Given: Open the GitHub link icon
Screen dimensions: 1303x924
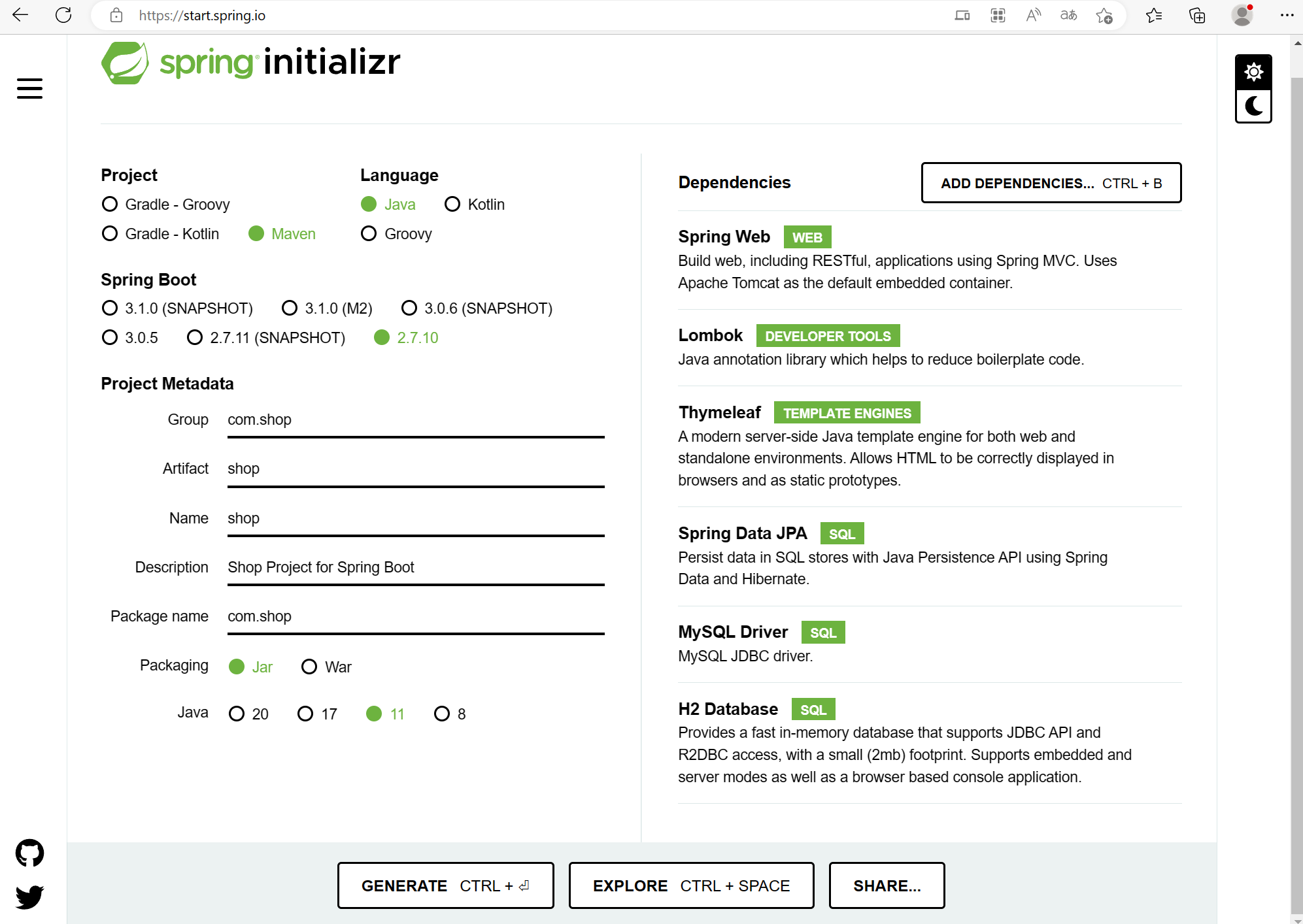Looking at the screenshot, I should coord(29,853).
